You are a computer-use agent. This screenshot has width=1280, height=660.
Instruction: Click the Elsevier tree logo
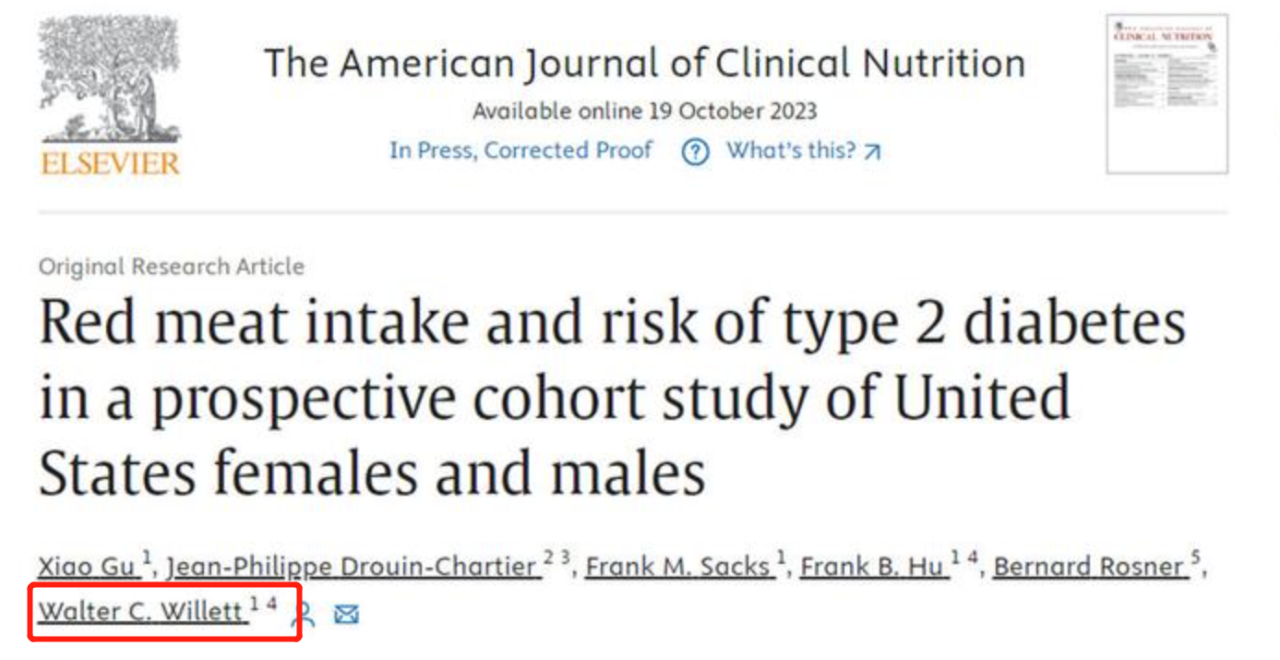[x=110, y=80]
